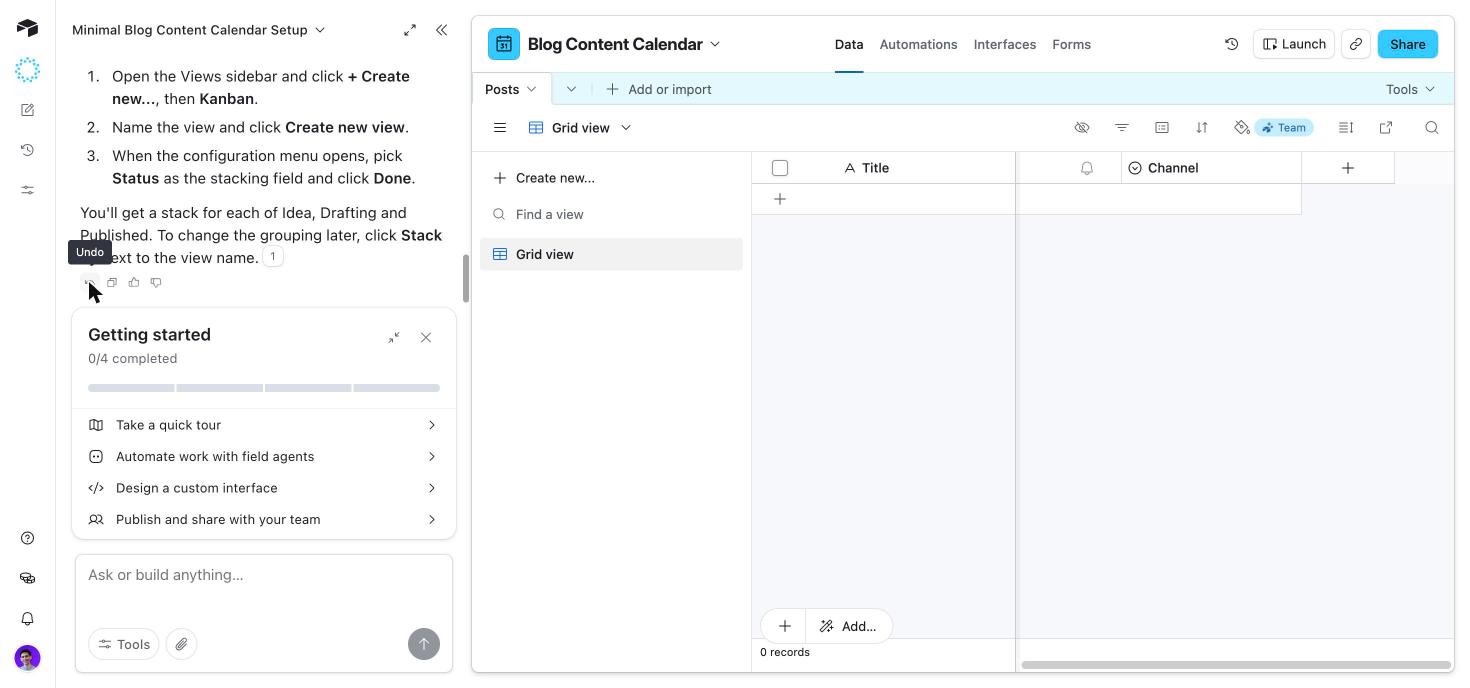The image size is (1470, 688).
Task: Toggle the select-all records checkbox
Action: [780, 168]
